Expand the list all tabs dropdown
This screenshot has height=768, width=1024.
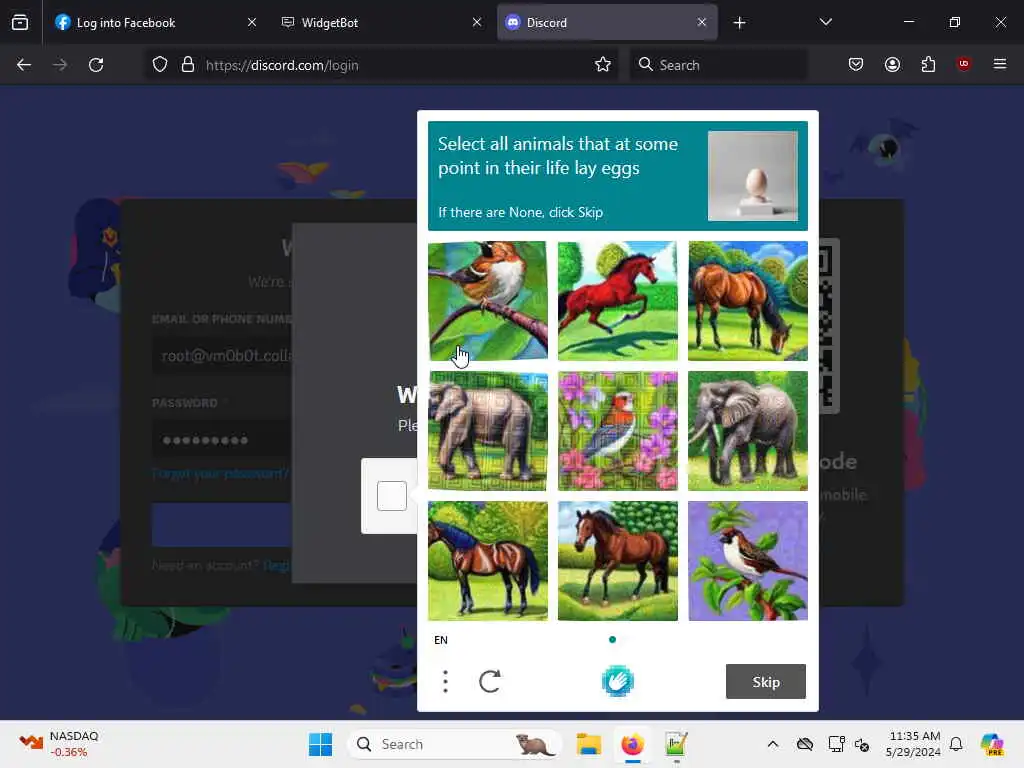[x=825, y=23]
